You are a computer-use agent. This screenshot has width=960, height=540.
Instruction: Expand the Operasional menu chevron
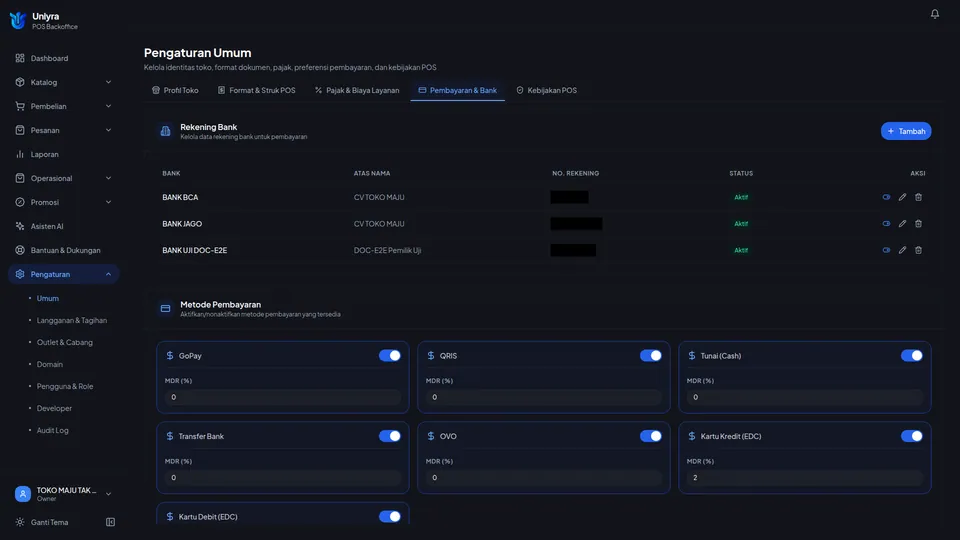coord(108,178)
